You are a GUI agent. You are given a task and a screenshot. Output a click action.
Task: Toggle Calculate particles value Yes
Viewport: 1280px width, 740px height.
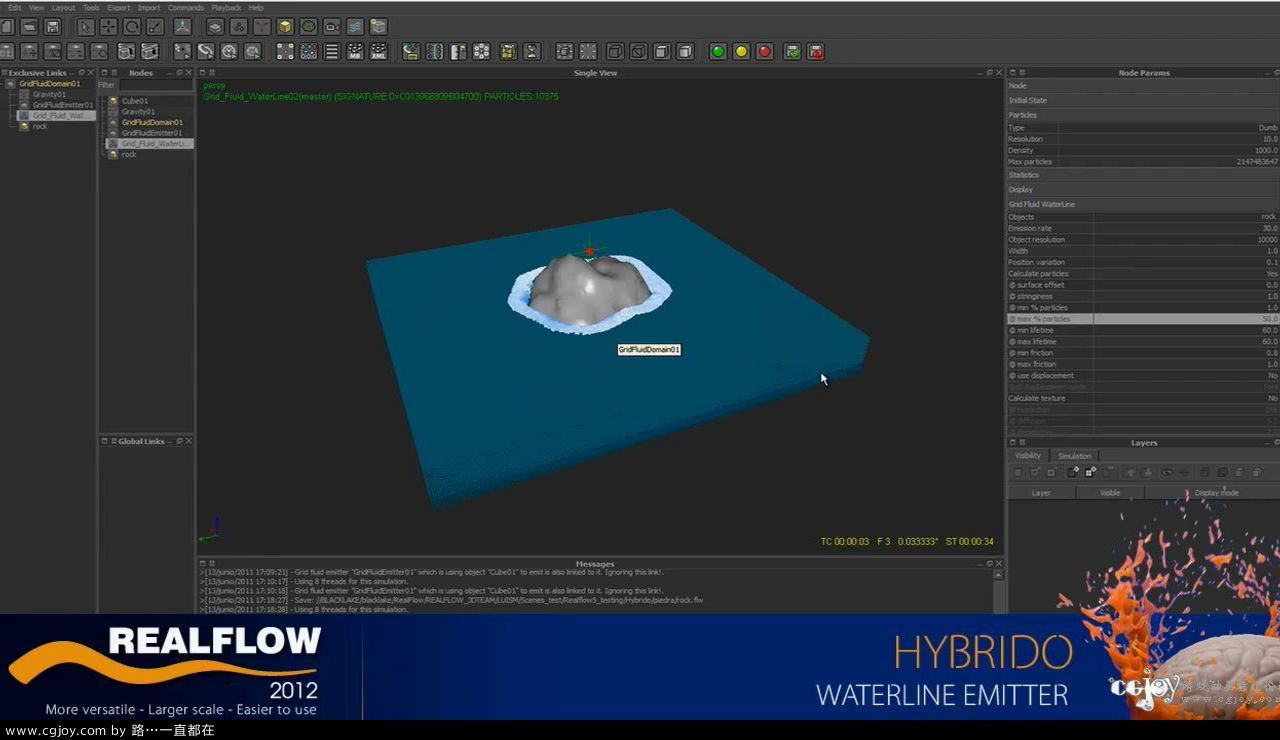[x=1186, y=273]
